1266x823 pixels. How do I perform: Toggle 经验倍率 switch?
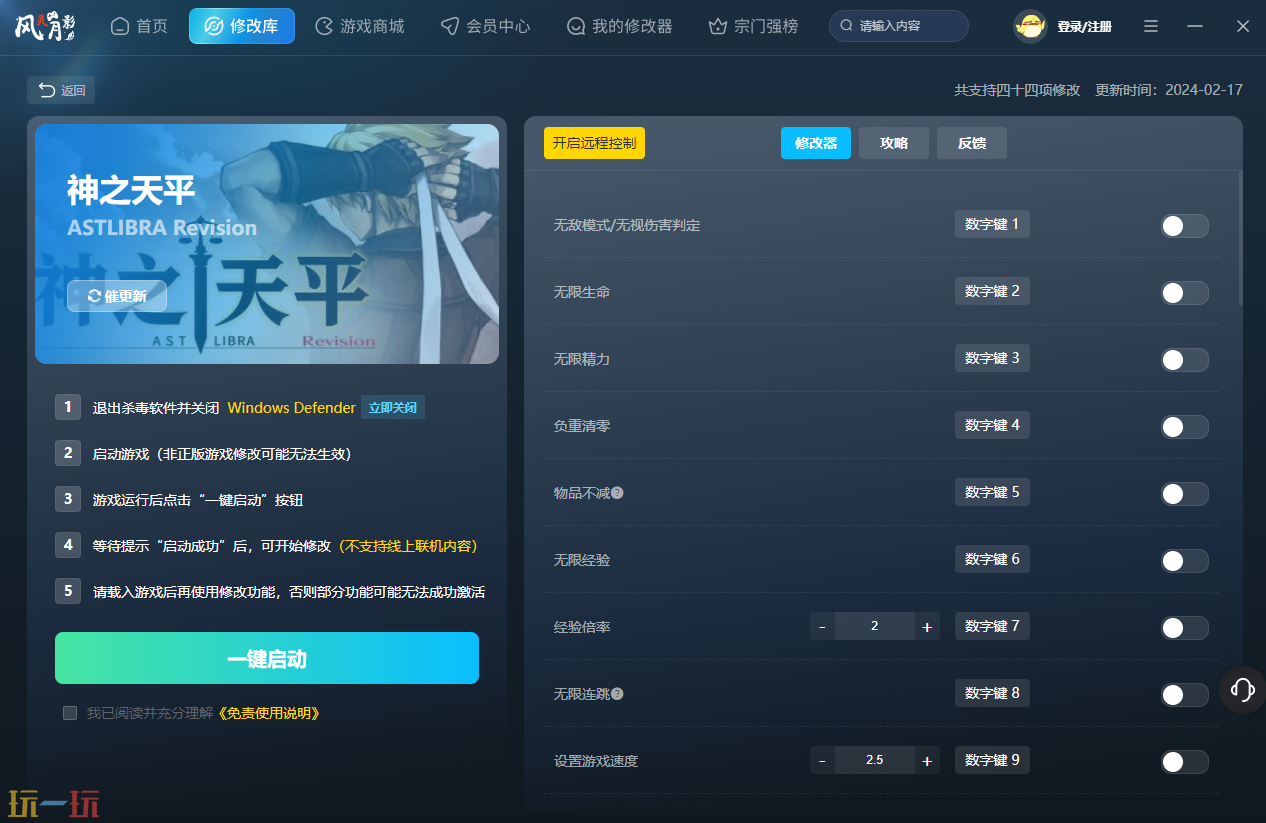pos(1185,628)
